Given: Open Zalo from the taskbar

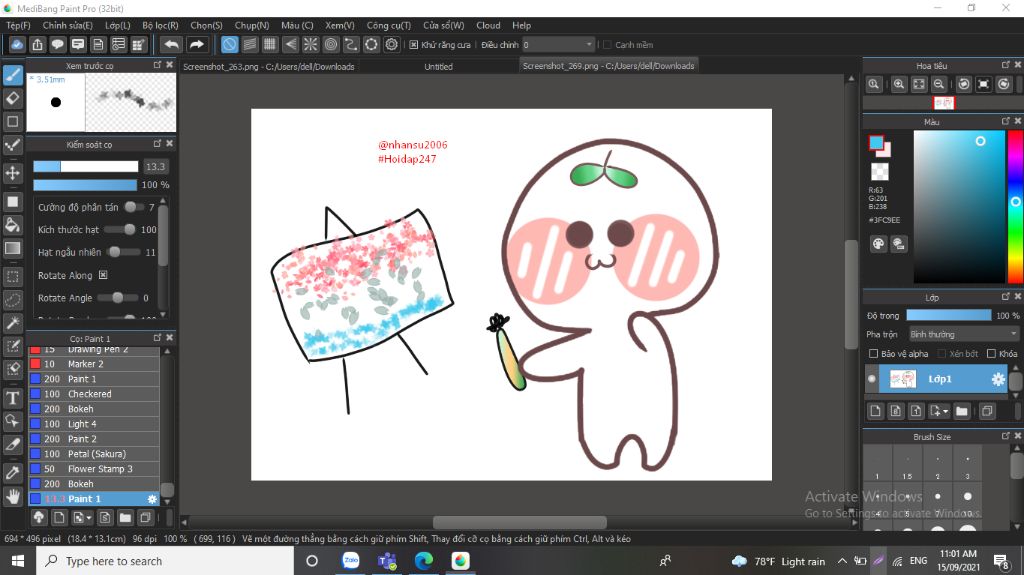Looking at the screenshot, I should [351, 561].
